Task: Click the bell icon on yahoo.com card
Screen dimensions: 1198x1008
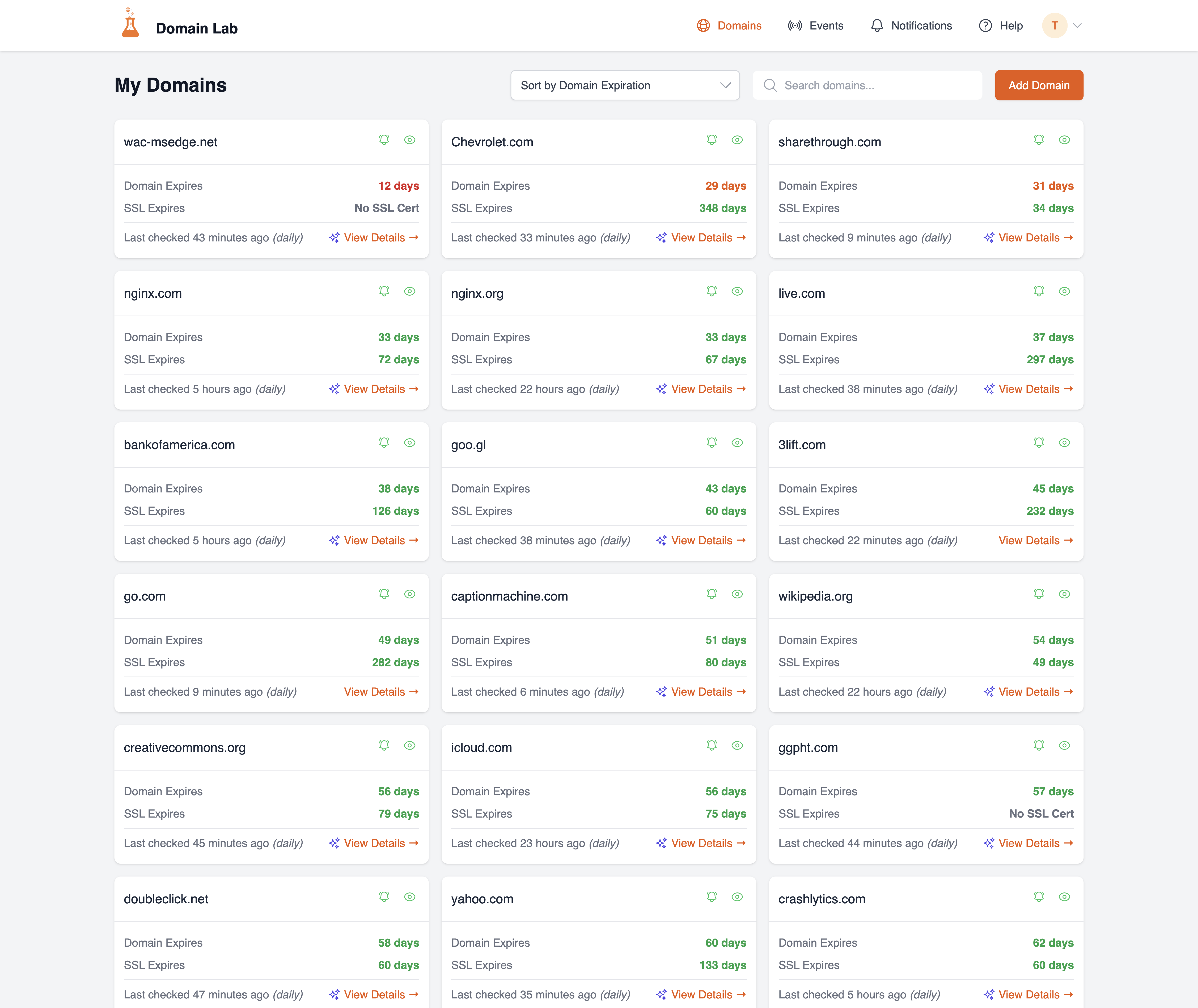Action: pyautogui.click(x=711, y=896)
